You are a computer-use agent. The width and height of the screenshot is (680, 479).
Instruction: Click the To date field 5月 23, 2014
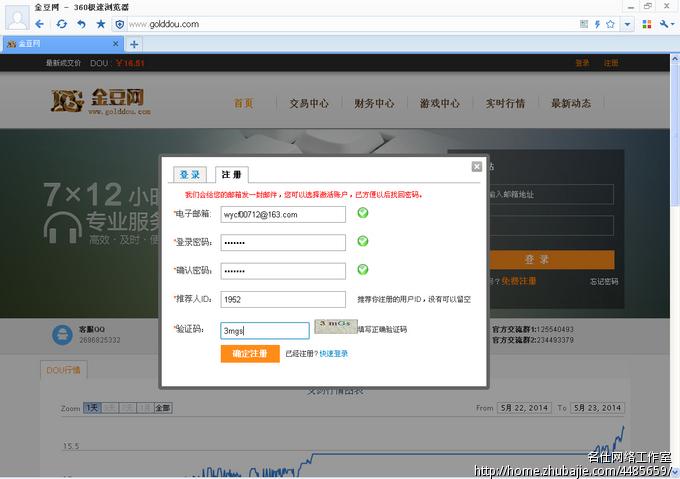598,408
